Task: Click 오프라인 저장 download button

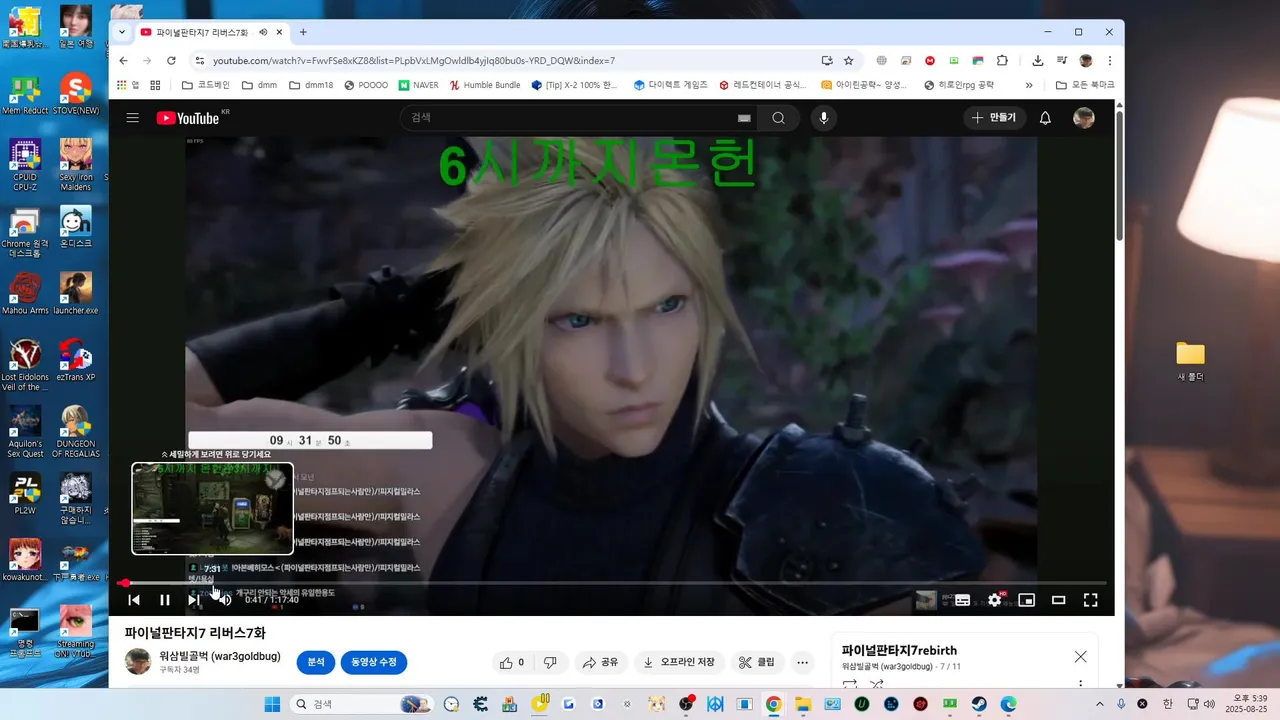Action: point(679,662)
